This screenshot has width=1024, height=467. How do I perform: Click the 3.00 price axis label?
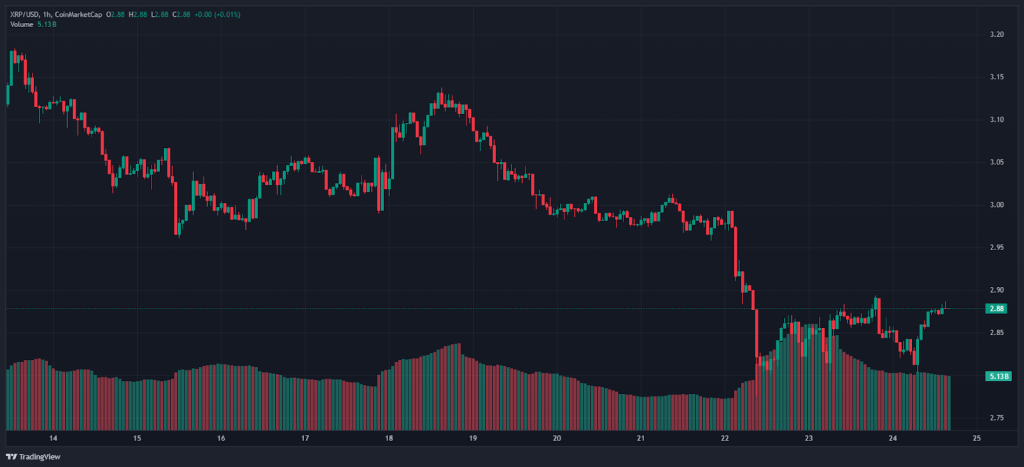[x=995, y=205]
